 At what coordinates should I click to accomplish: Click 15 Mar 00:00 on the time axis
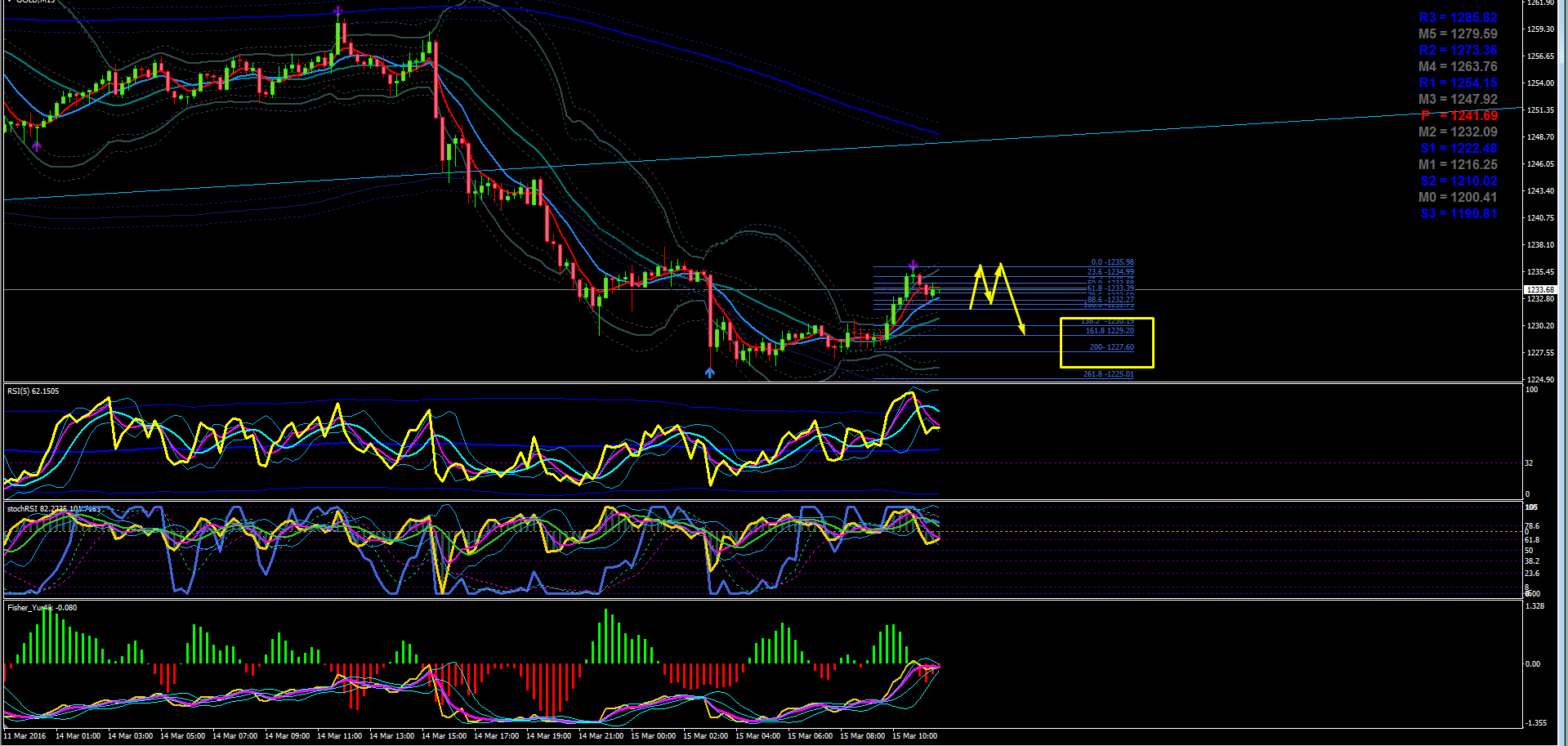click(653, 736)
